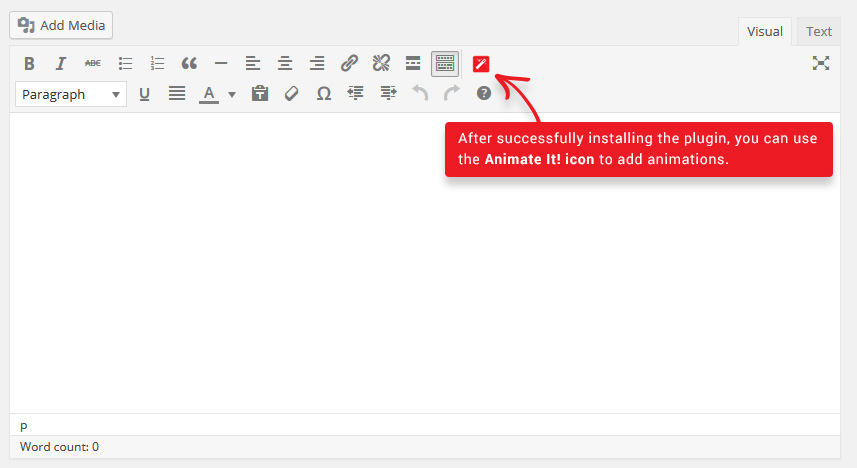The width and height of the screenshot is (857, 468).
Task: Toggle underline formatting
Action: (144, 94)
